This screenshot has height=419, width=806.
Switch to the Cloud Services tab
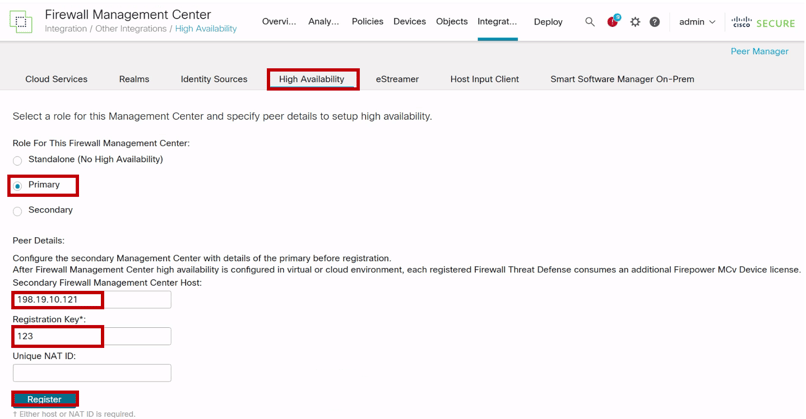(57, 79)
